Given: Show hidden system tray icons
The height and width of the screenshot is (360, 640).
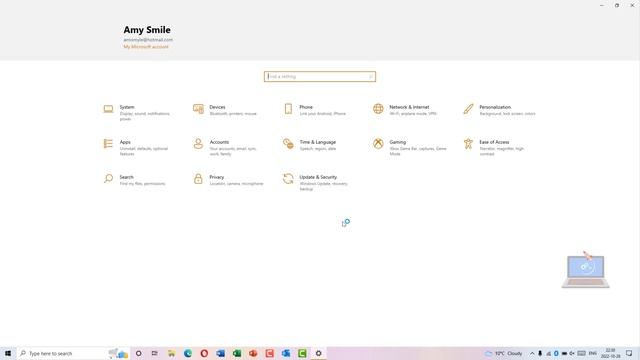Looking at the screenshot, I should [532, 353].
